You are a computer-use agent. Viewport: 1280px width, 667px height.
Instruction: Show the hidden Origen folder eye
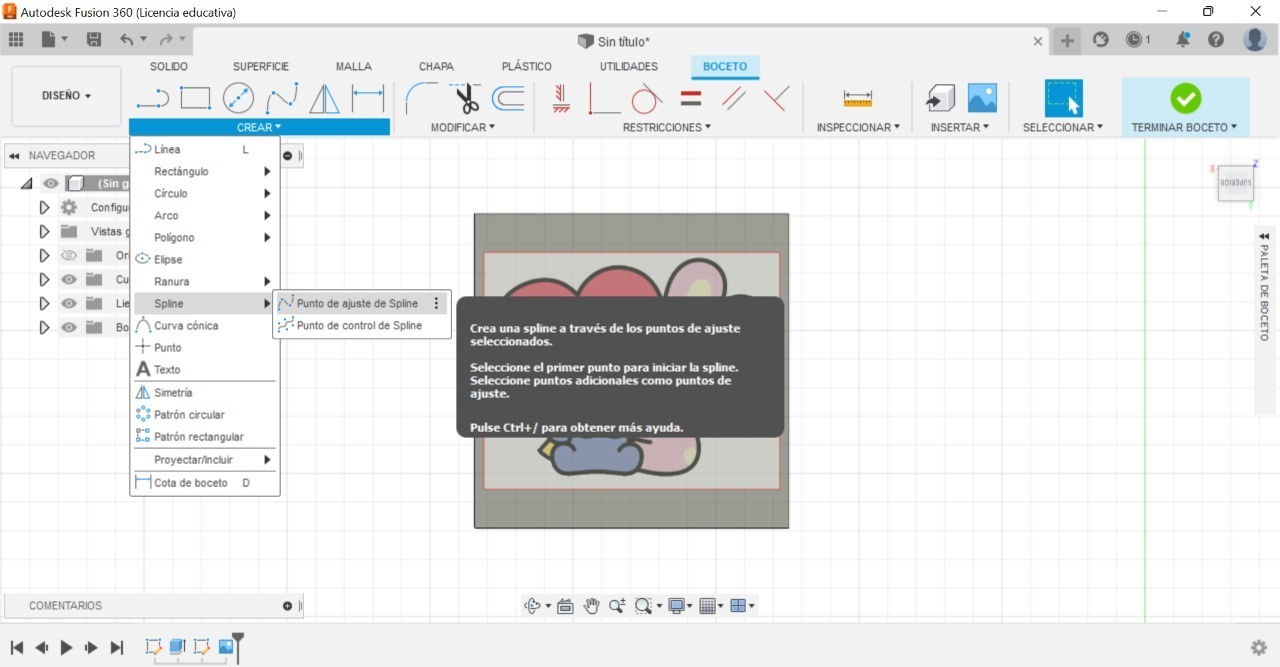68,255
